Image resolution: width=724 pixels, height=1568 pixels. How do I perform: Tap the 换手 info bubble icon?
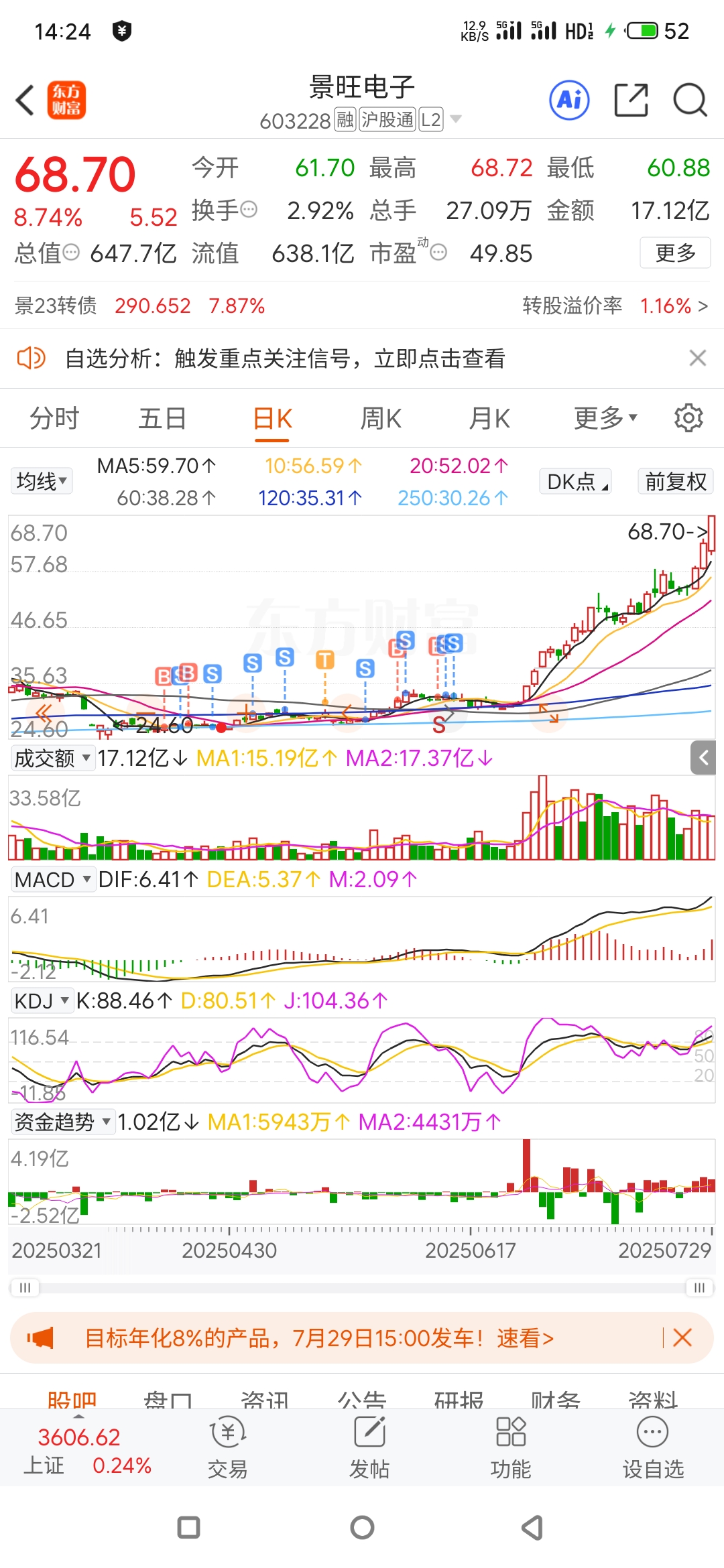pyautogui.click(x=249, y=210)
